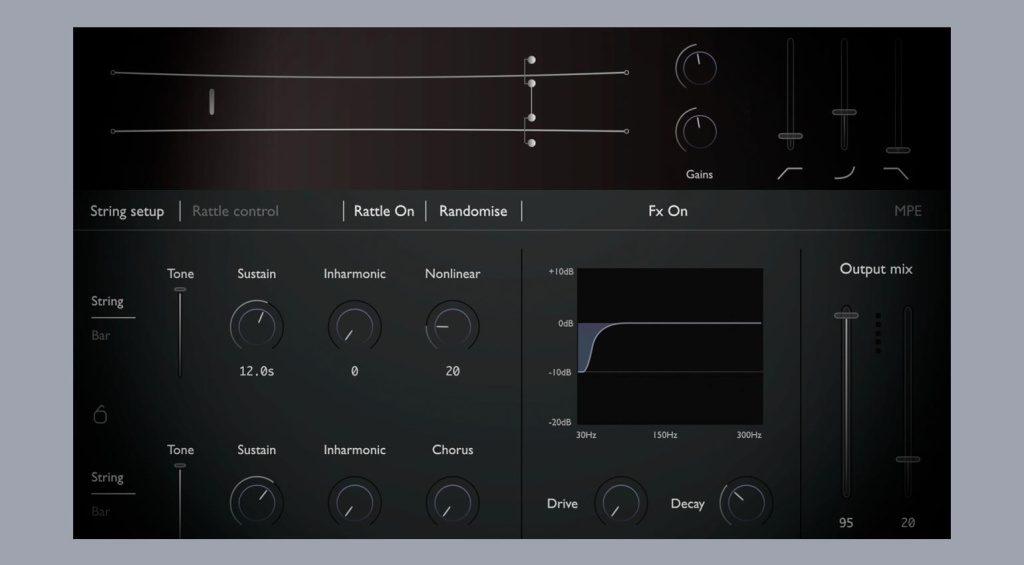Image resolution: width=1024 pixels, height=565 pixels.
Task: Select the low-pass filter shape icon
Action: coord(896,173)
